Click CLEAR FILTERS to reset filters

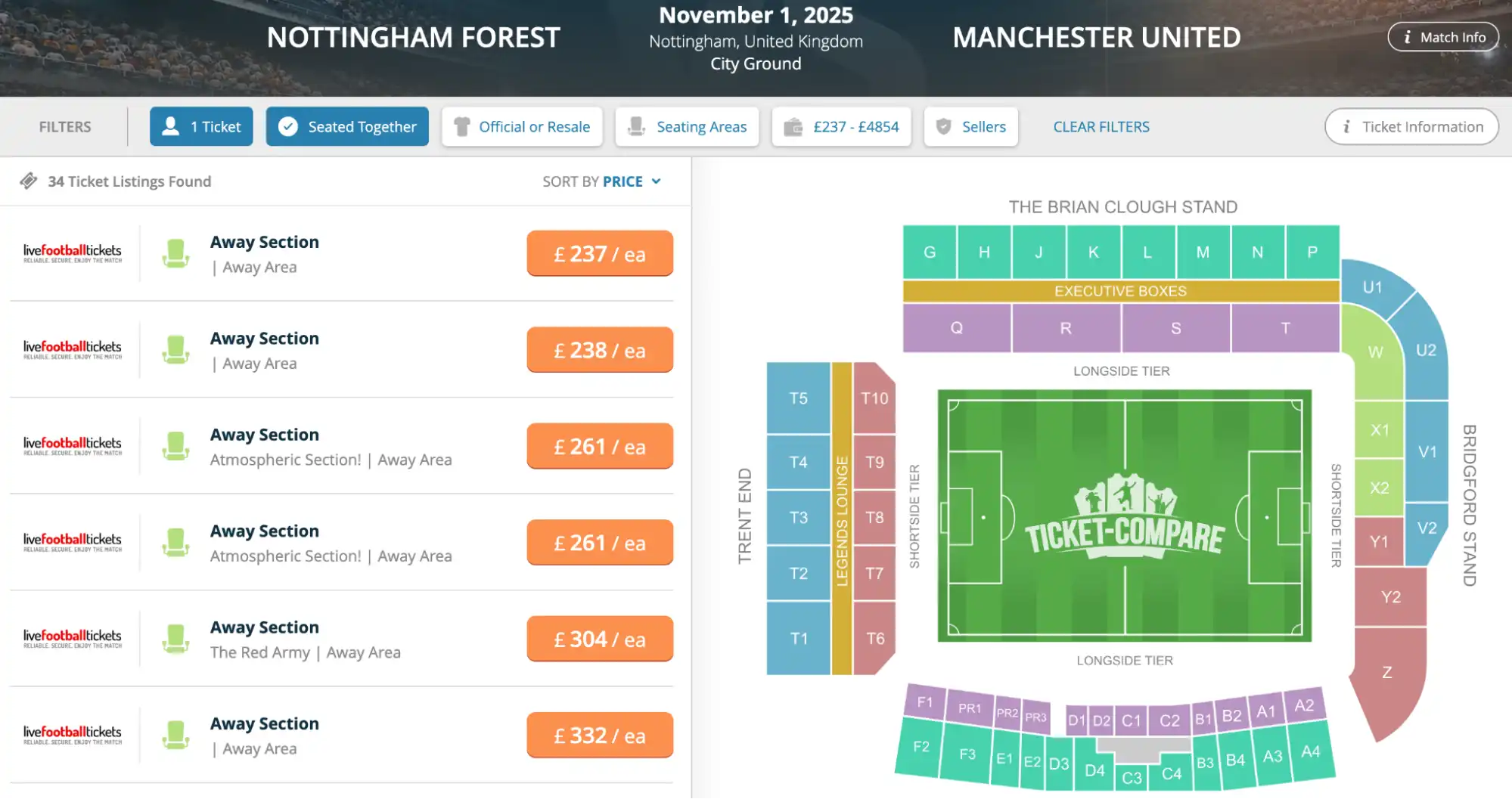click(1101, 126)
